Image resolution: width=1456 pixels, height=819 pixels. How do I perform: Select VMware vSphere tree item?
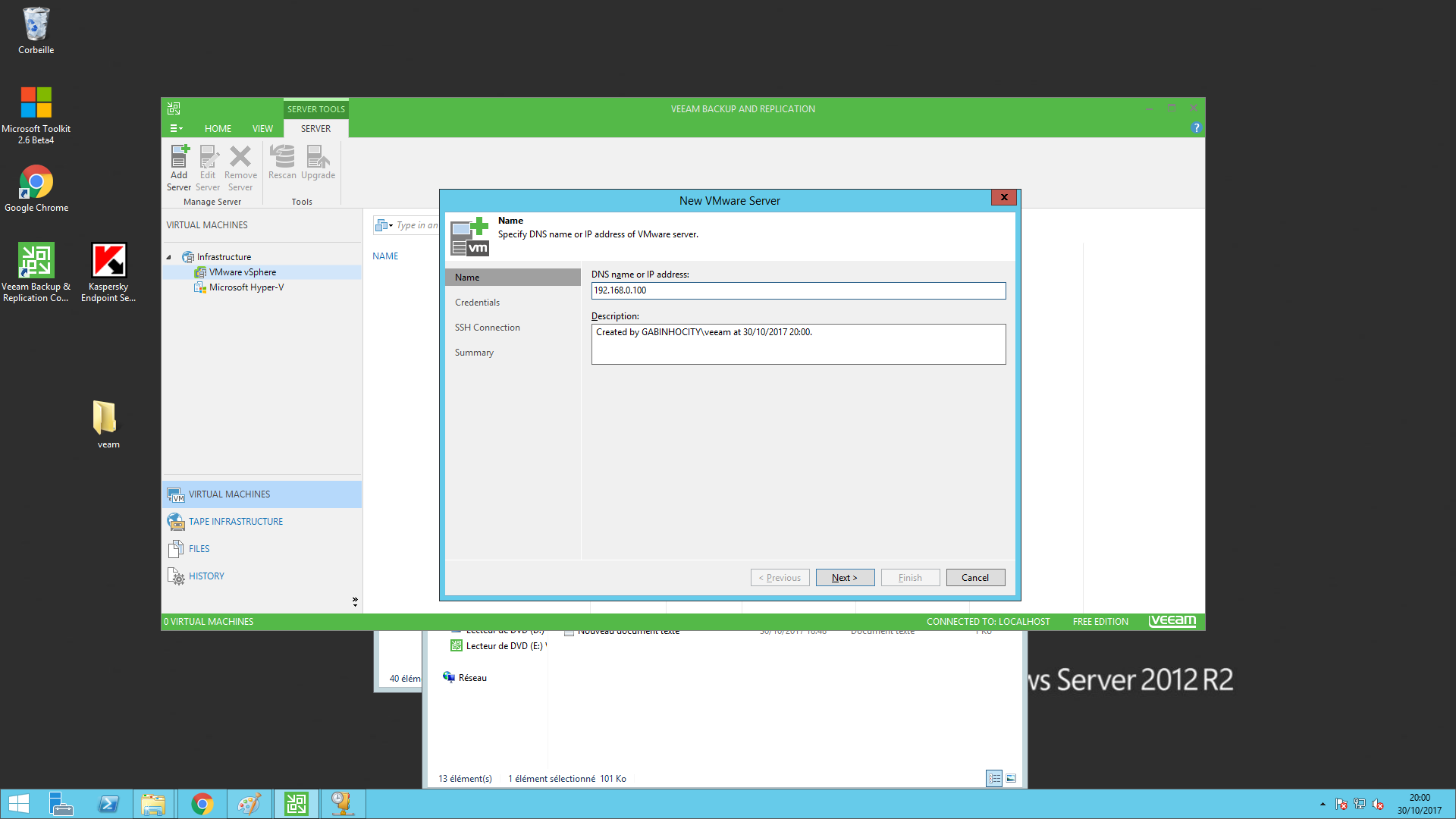pos(243,272)
